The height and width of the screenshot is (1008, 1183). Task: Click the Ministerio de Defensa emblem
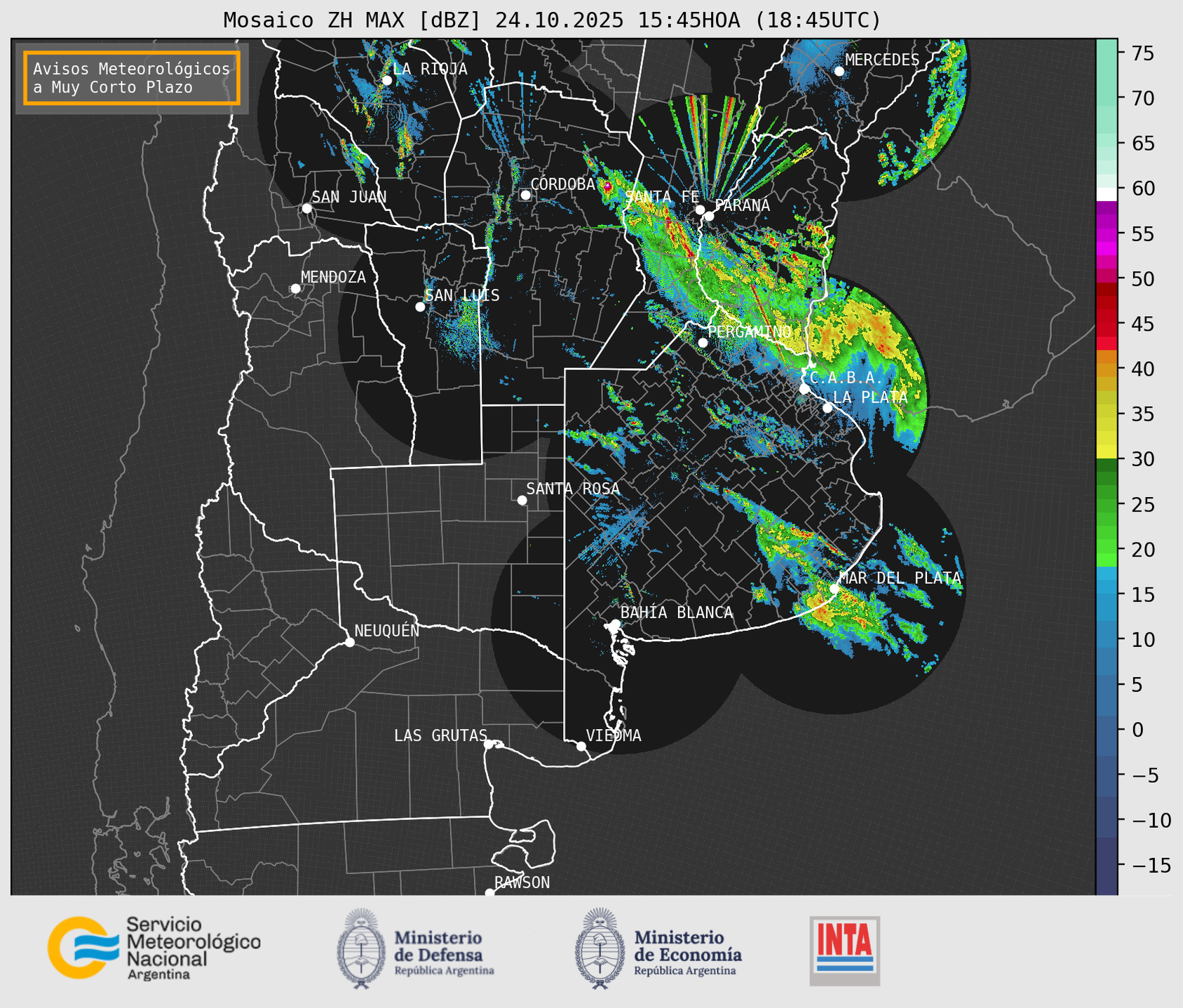360,948
